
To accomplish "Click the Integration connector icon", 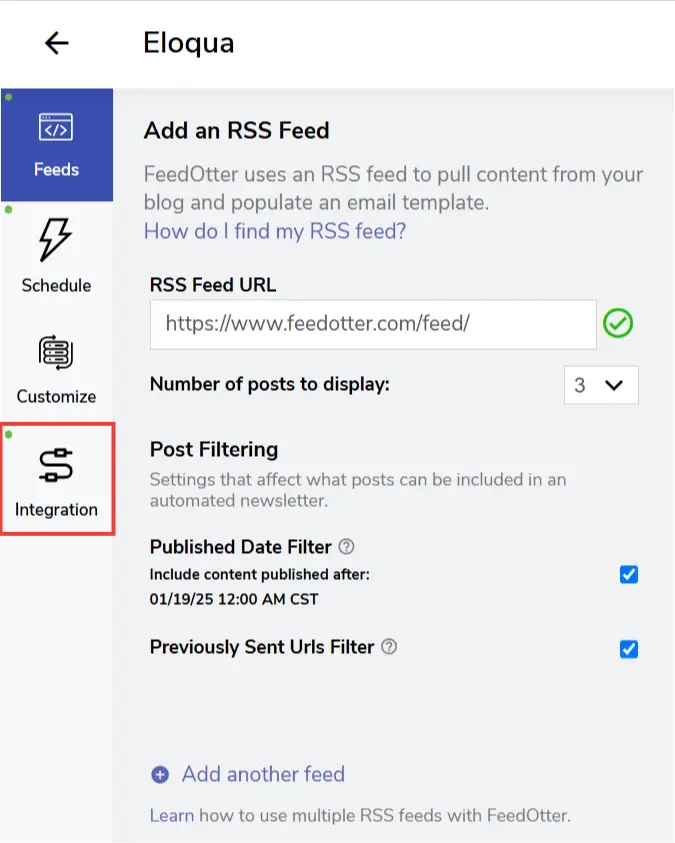I will 56,466.
